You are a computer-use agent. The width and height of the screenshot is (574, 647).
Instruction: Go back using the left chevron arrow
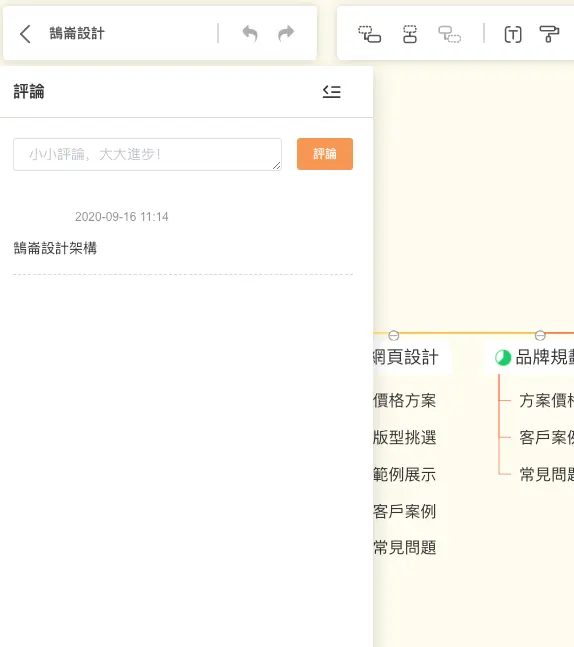[x=25, y=34]
